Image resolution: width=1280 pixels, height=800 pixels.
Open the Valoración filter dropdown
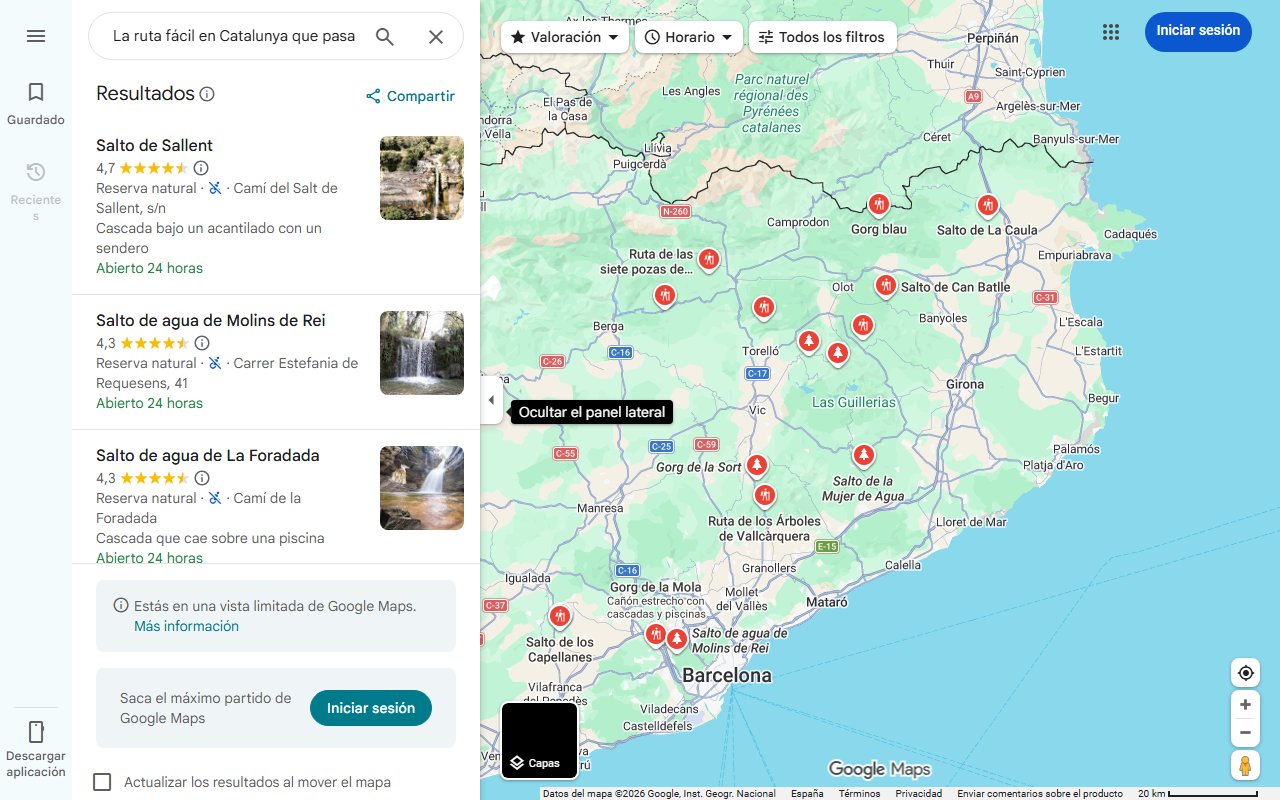pos(563,36)
